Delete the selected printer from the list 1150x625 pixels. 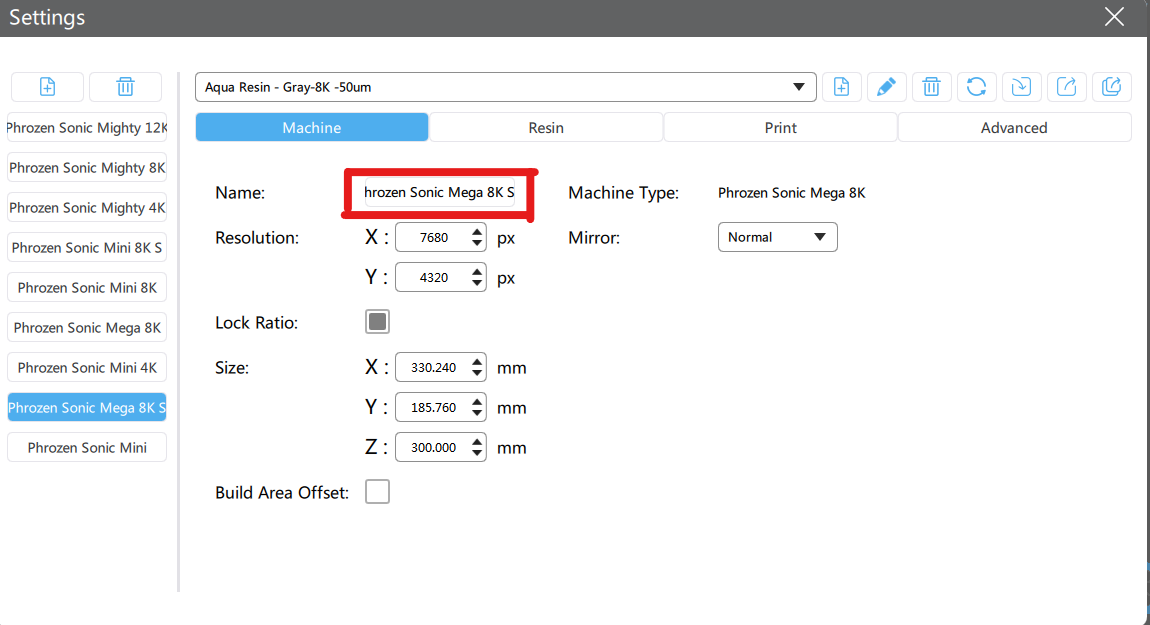(125, 87)
